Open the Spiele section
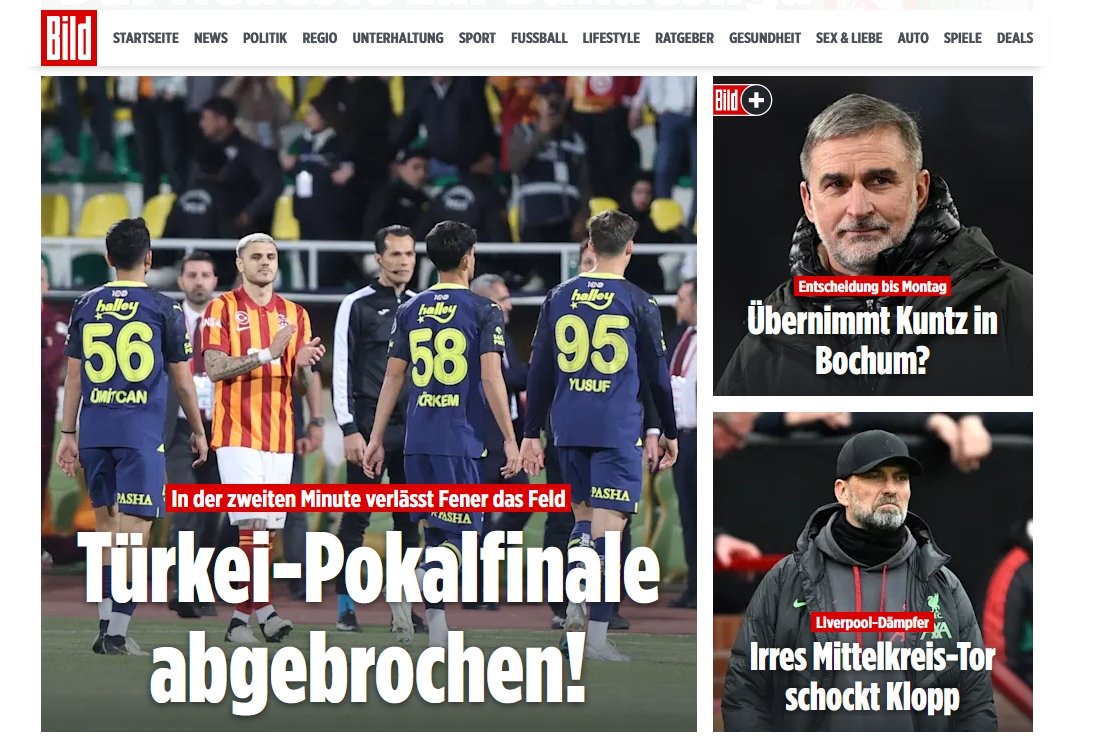The width and height of the screenshot is (1118, 747). 963,38
